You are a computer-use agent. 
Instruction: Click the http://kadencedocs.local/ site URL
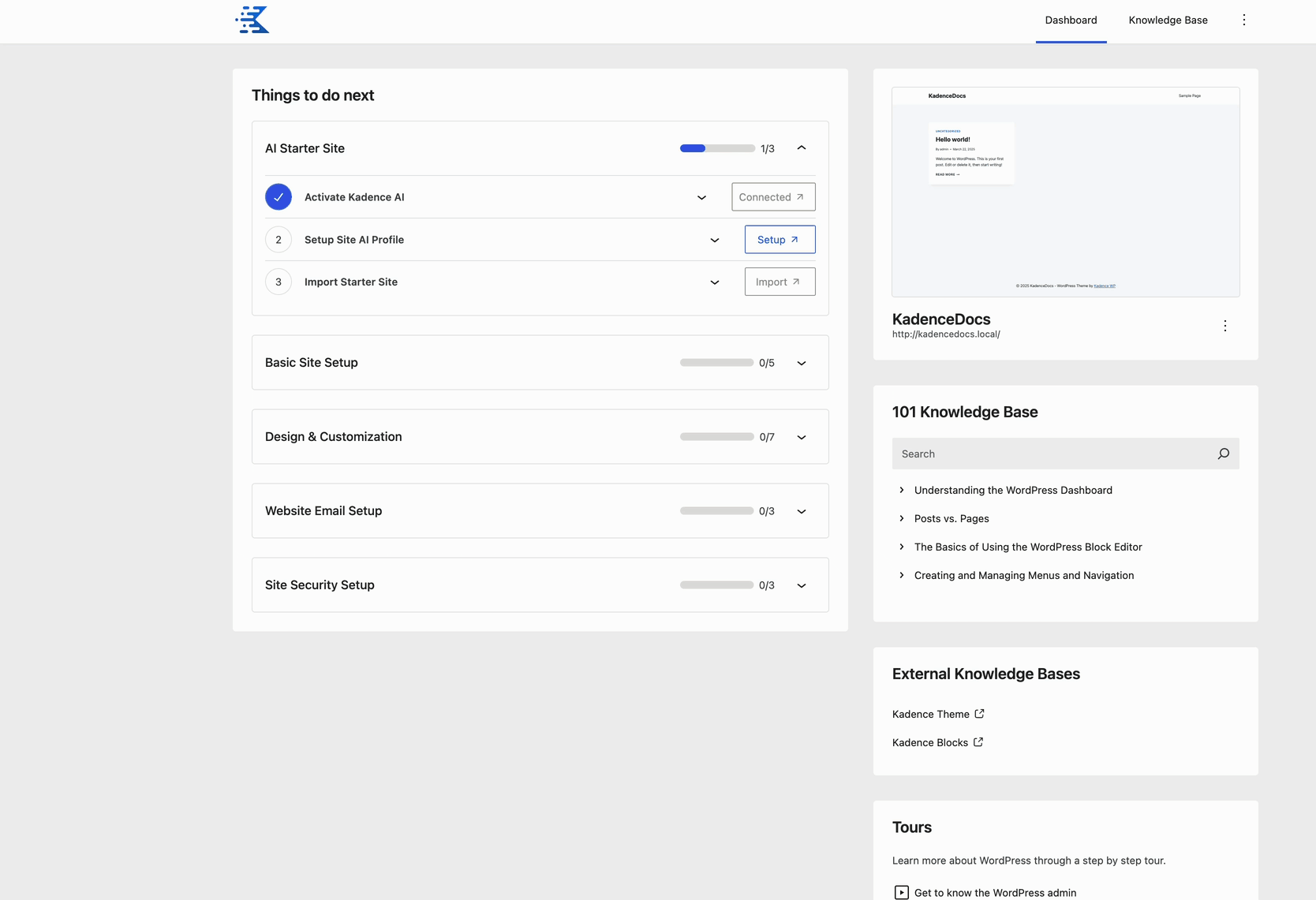tap(946, 334)
